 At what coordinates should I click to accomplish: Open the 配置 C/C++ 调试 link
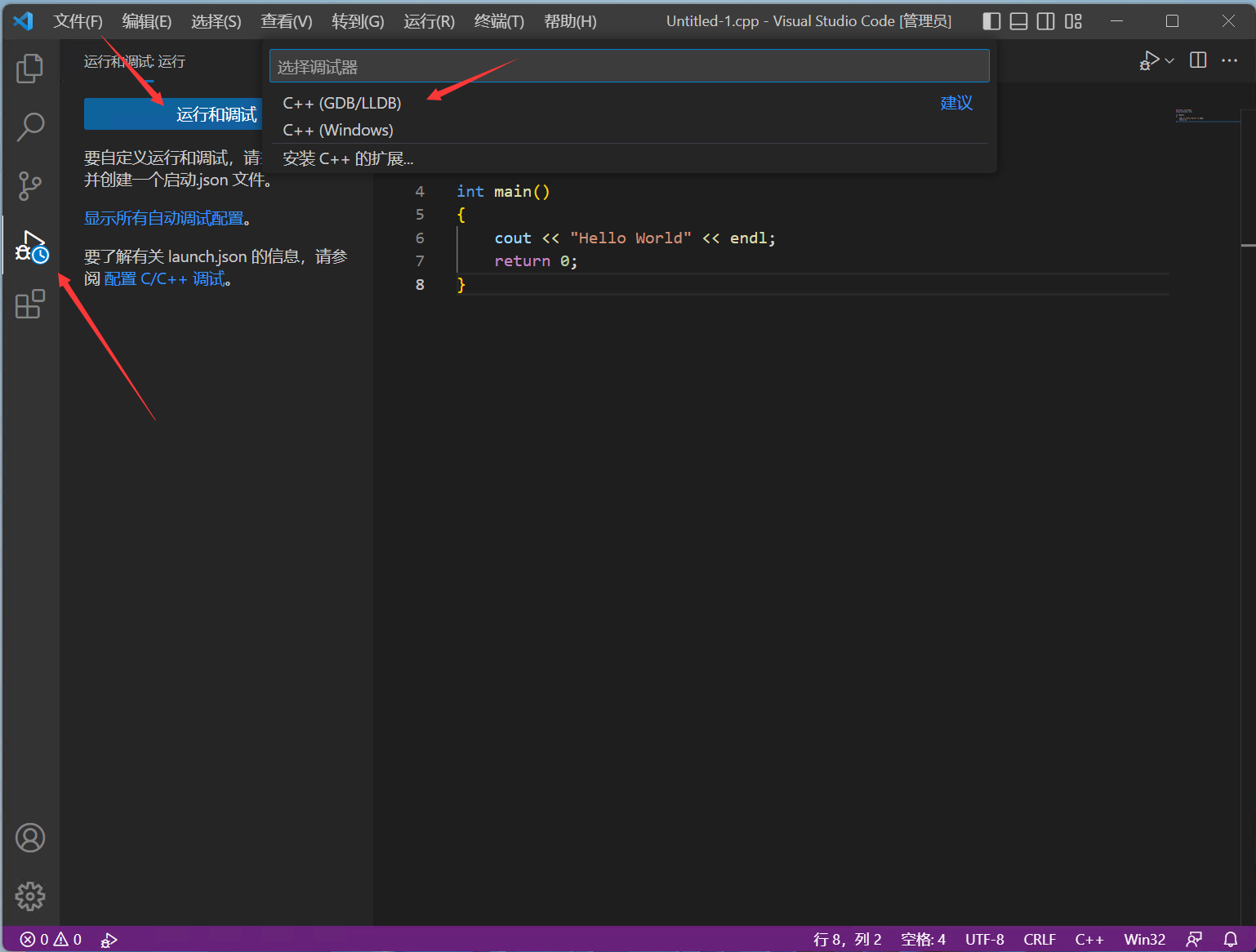click(164, 279)
